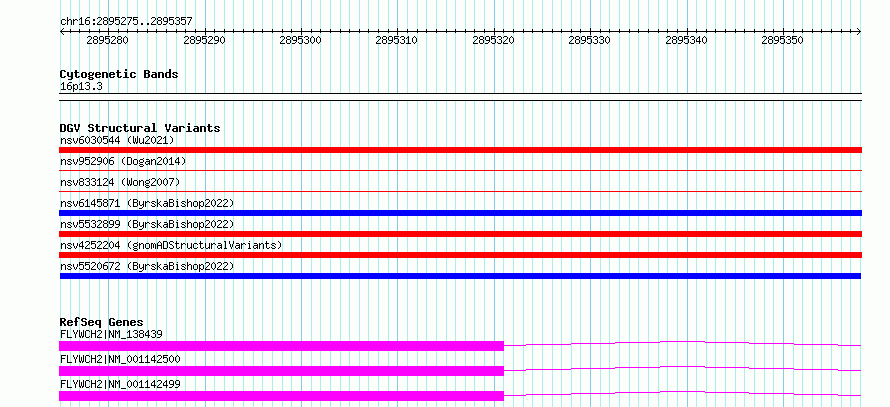
Task: Select ruler position 2895330
Action: [589, 40]
